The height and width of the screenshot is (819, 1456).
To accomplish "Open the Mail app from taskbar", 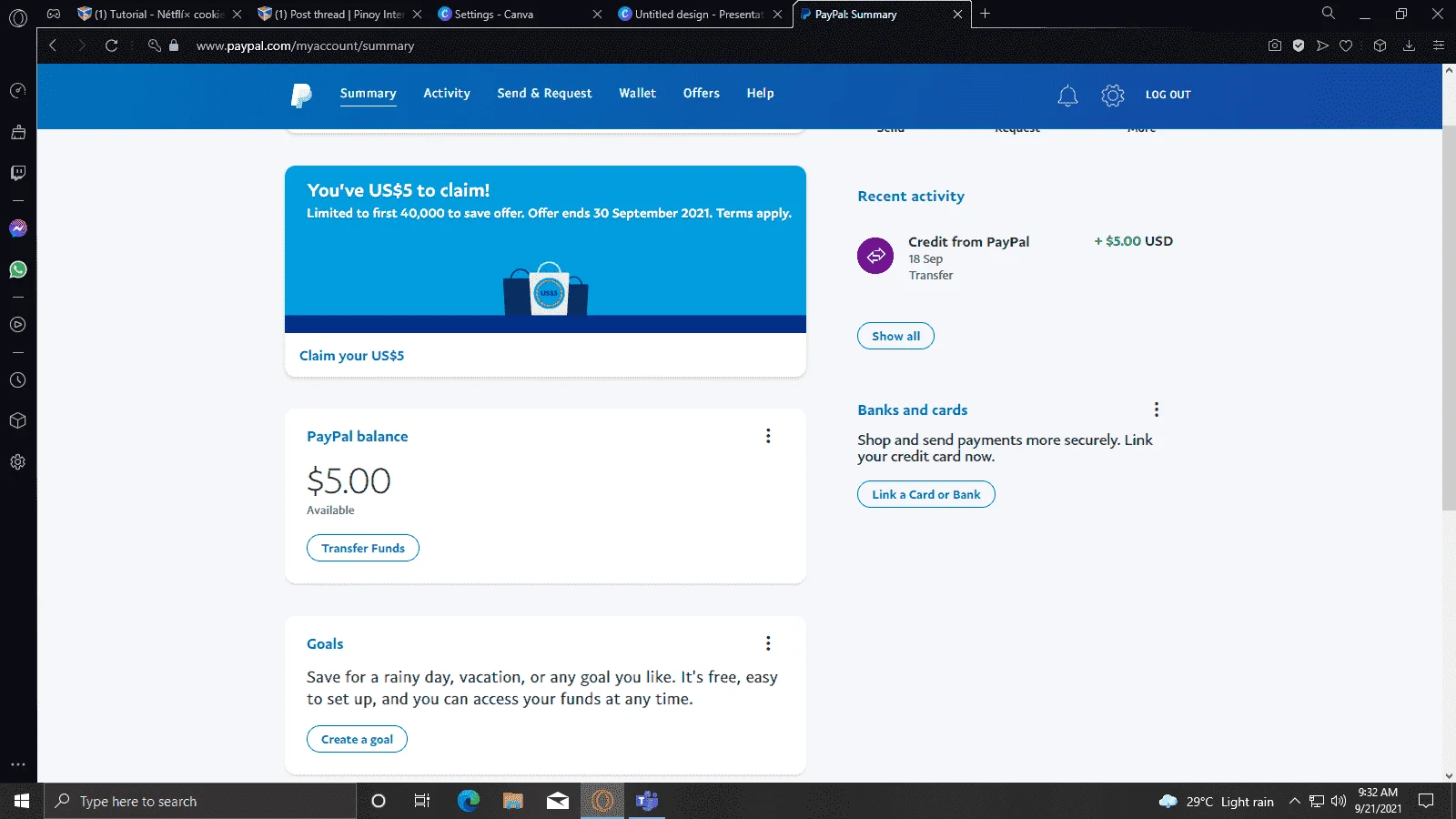I will (558, 802).
